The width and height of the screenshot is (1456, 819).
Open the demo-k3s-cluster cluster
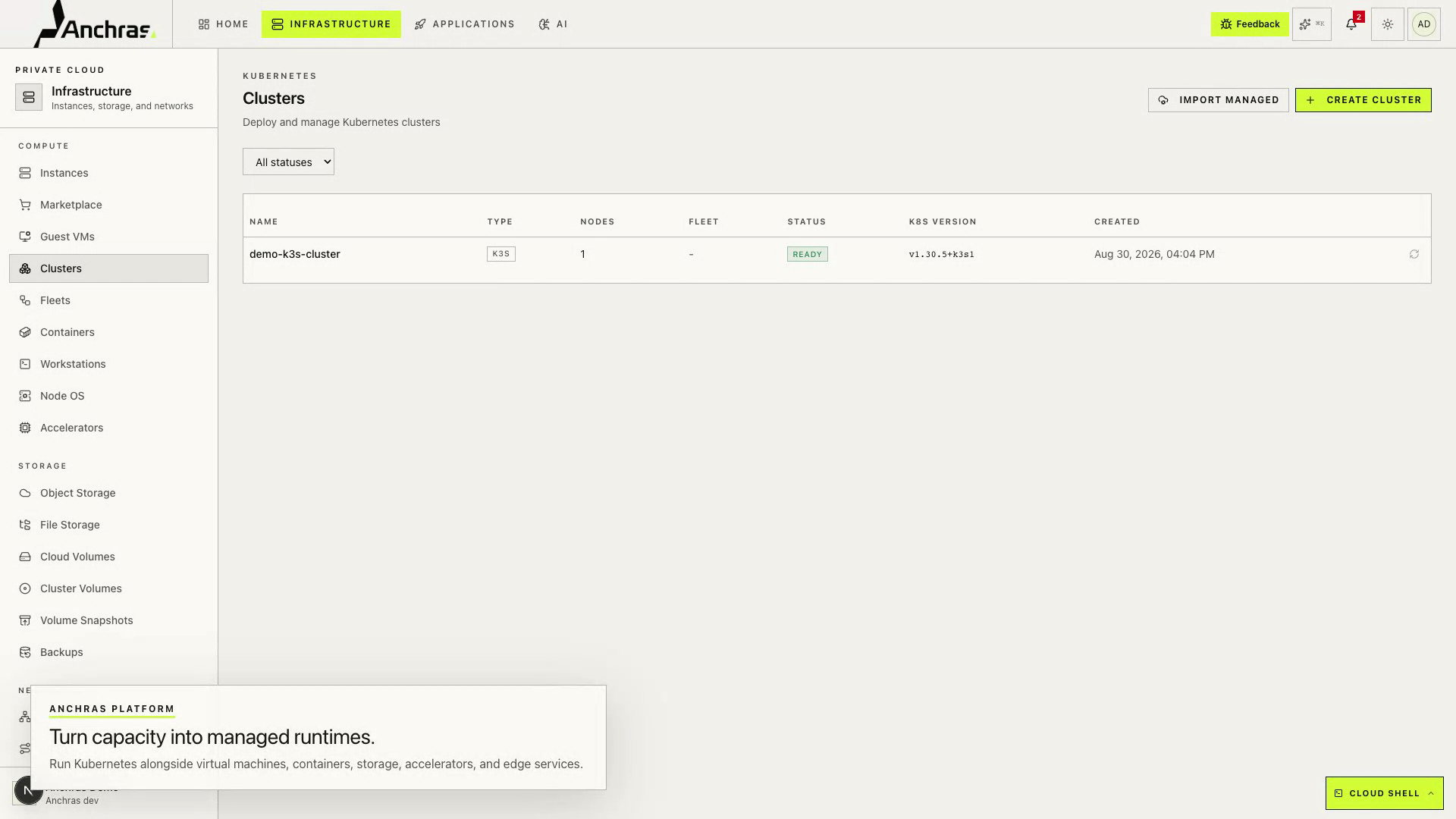click(x=295, y=255)
